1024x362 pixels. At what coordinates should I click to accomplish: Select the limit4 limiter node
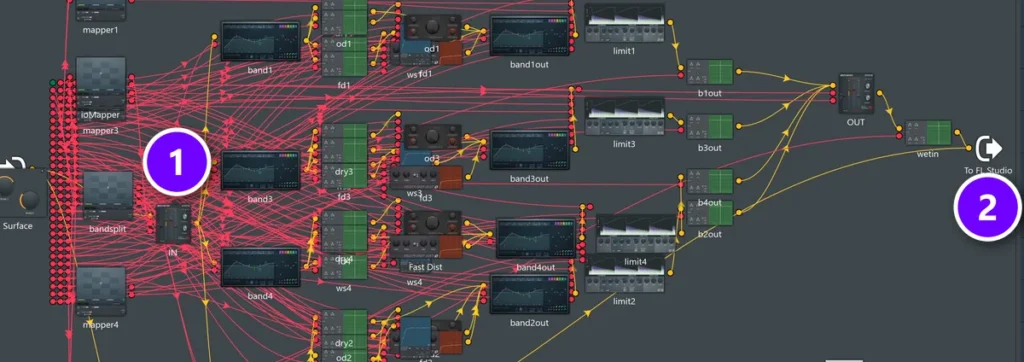[636, 233]
